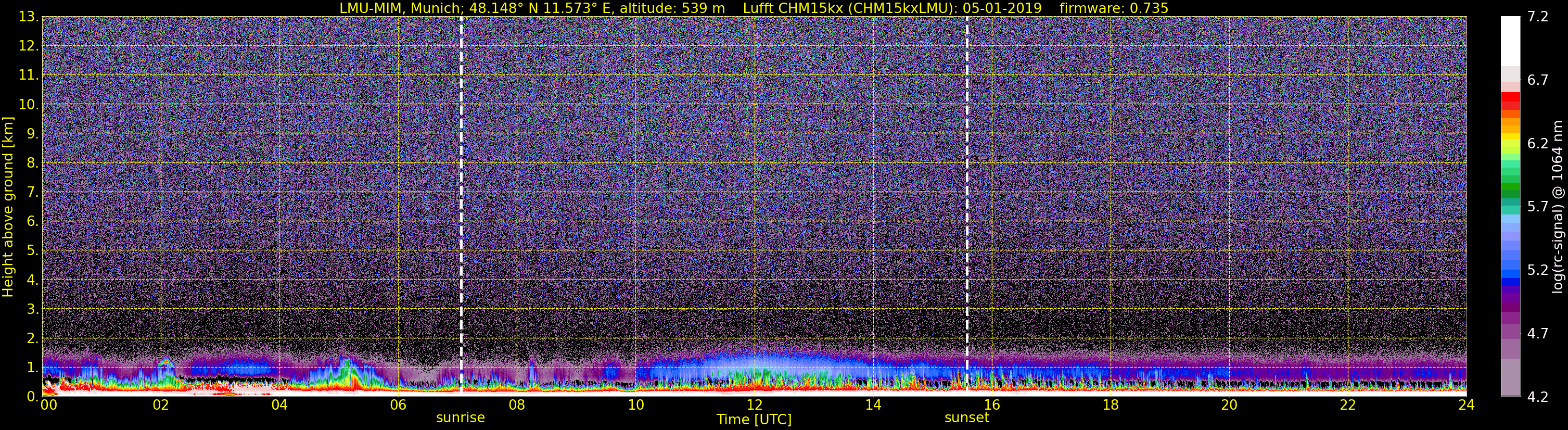Click the '20' time tick label

1229,405
